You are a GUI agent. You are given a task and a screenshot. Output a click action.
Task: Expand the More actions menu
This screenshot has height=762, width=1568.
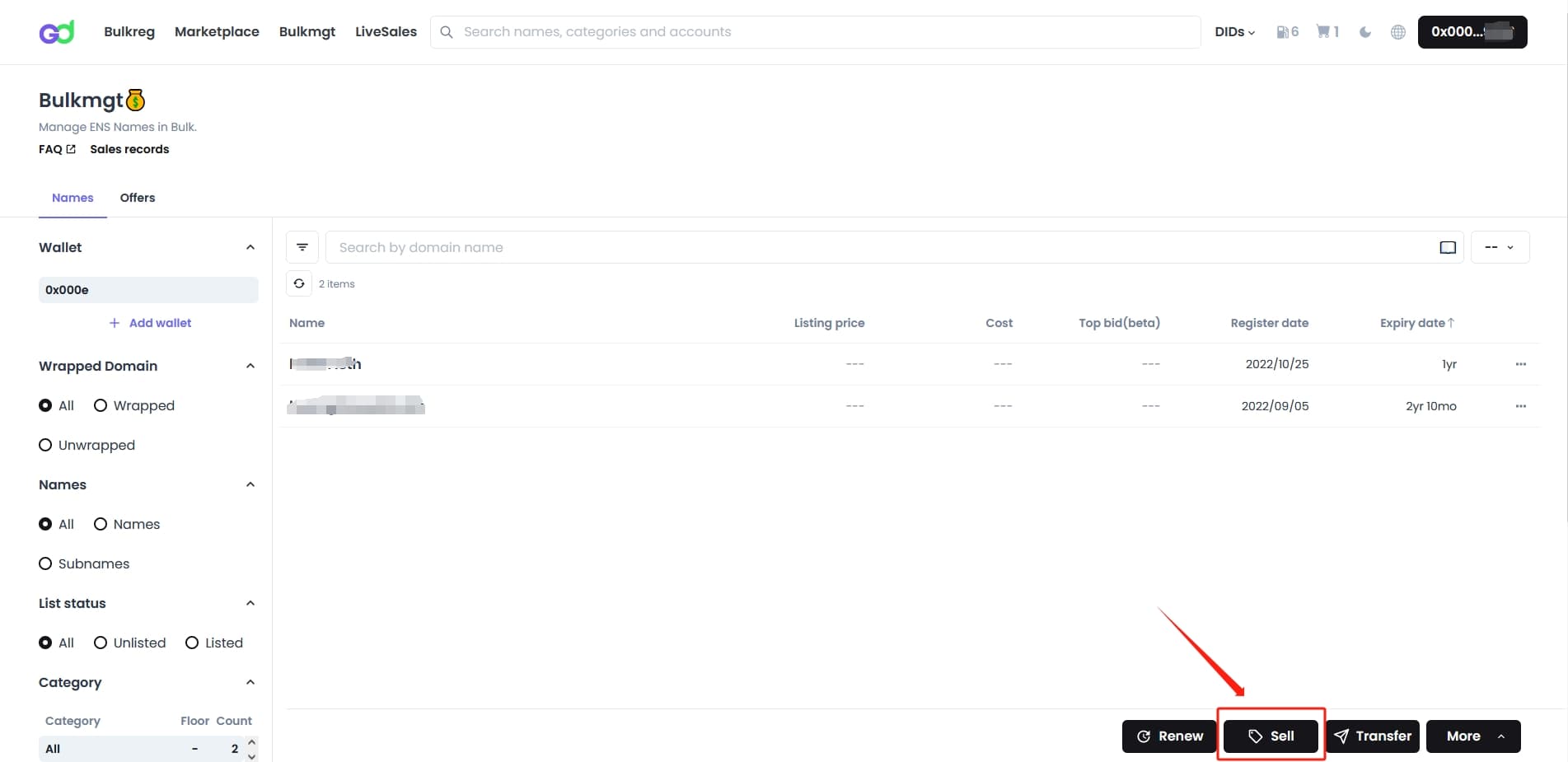click(1473, 736)
